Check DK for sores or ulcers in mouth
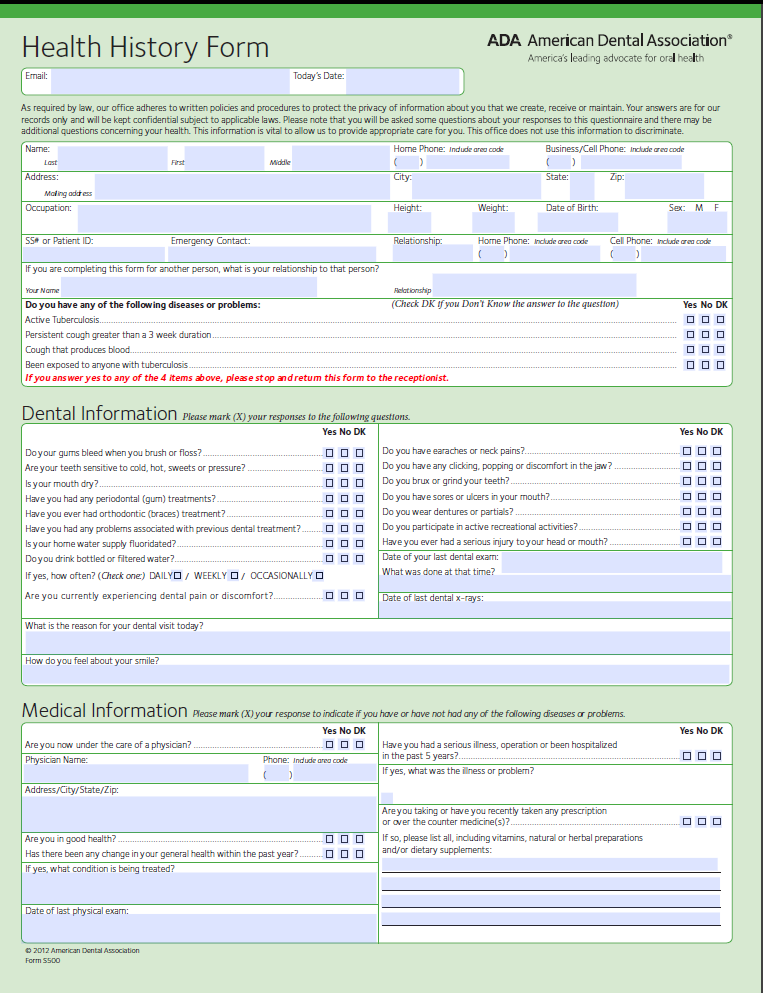 coord(717,497)
